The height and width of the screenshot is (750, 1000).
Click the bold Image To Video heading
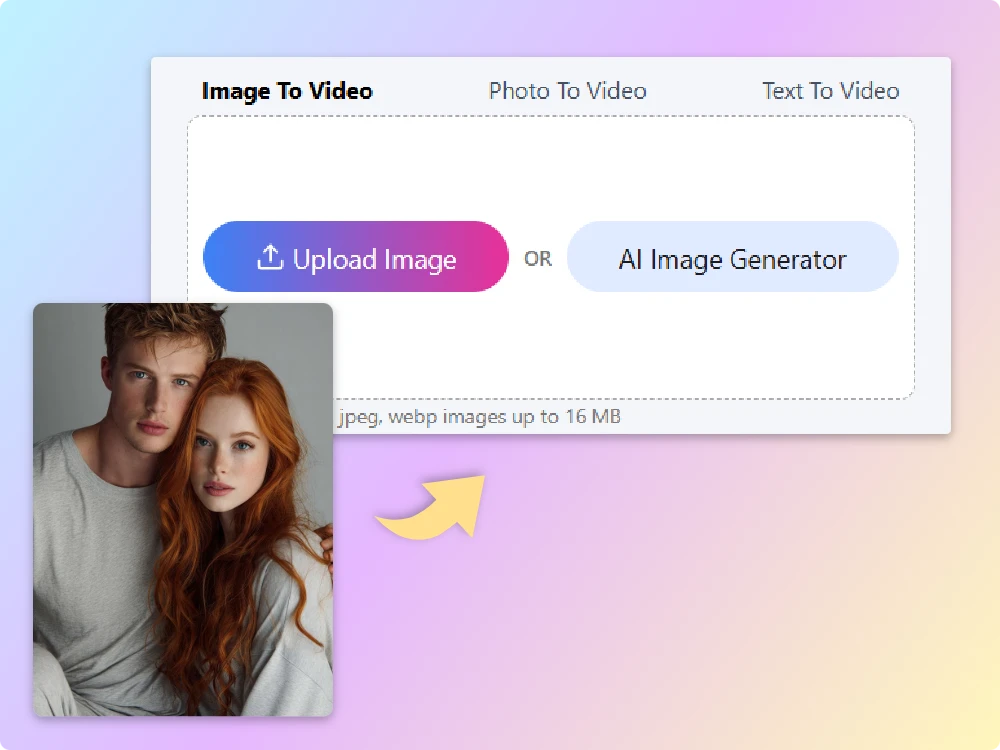[x=287, y=90]
